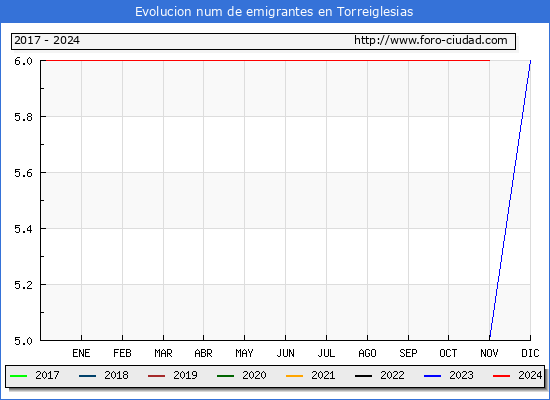Click the 5.8 y-axis value
The width and height of the screenshot is (550, 400).
coord(23,117)
